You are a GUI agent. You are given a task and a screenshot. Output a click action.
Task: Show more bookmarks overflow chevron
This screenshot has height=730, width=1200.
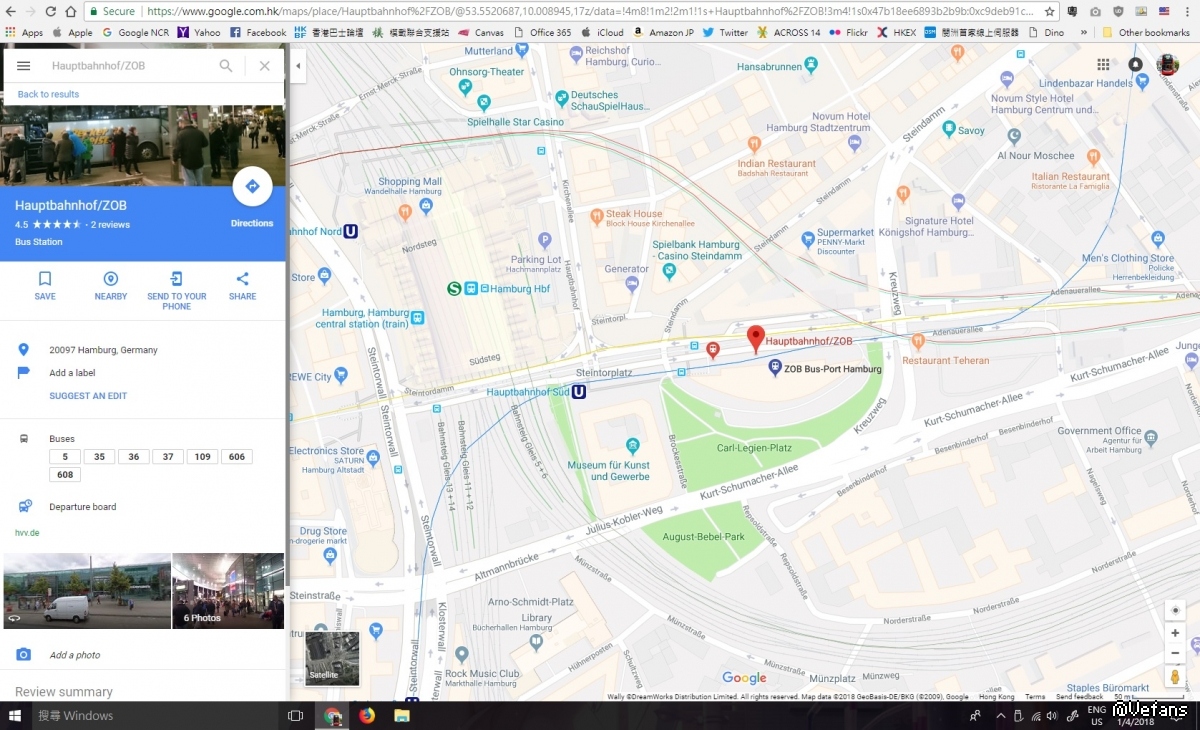click(1084, 32)
